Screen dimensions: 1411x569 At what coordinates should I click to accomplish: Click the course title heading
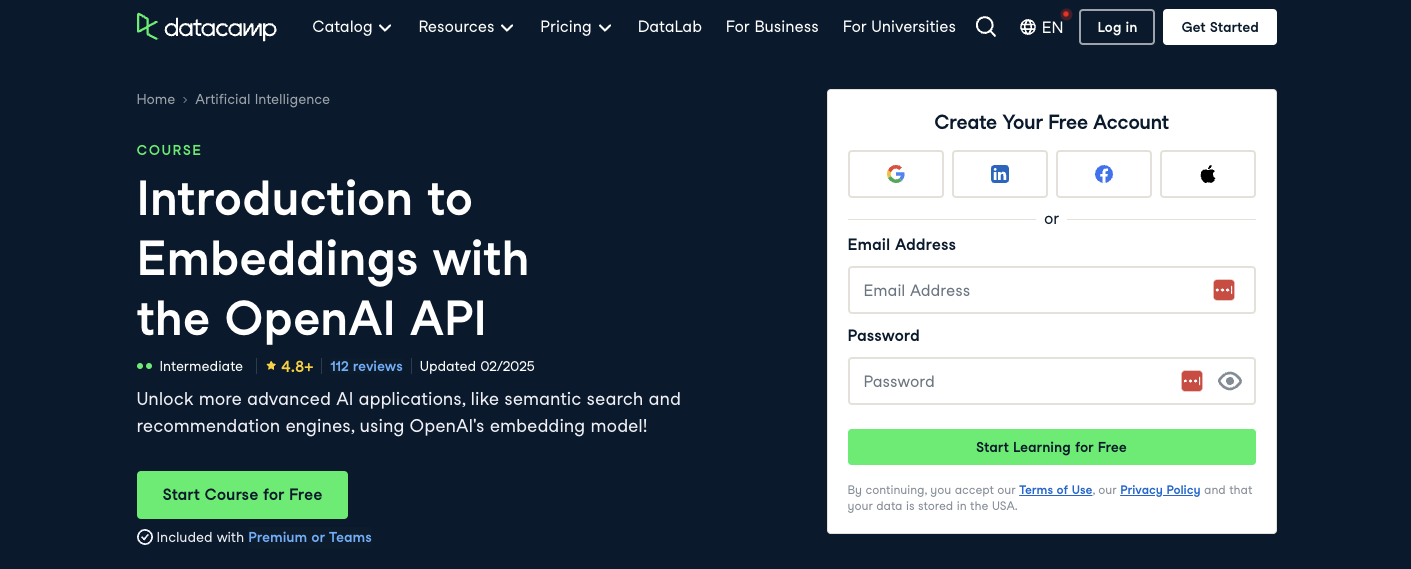pos(333,259)
